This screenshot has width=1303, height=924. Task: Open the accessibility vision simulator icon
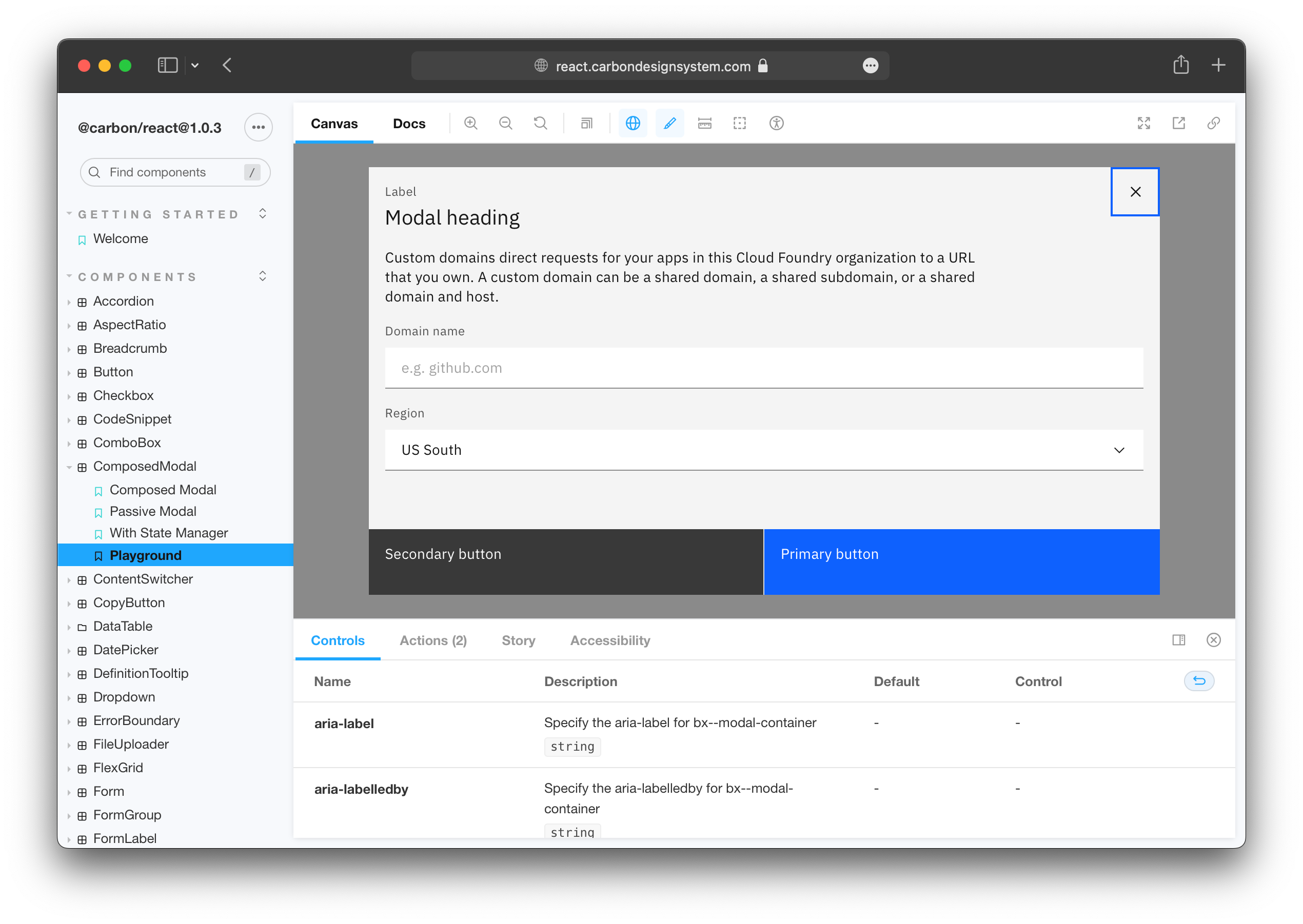[776, 124]
